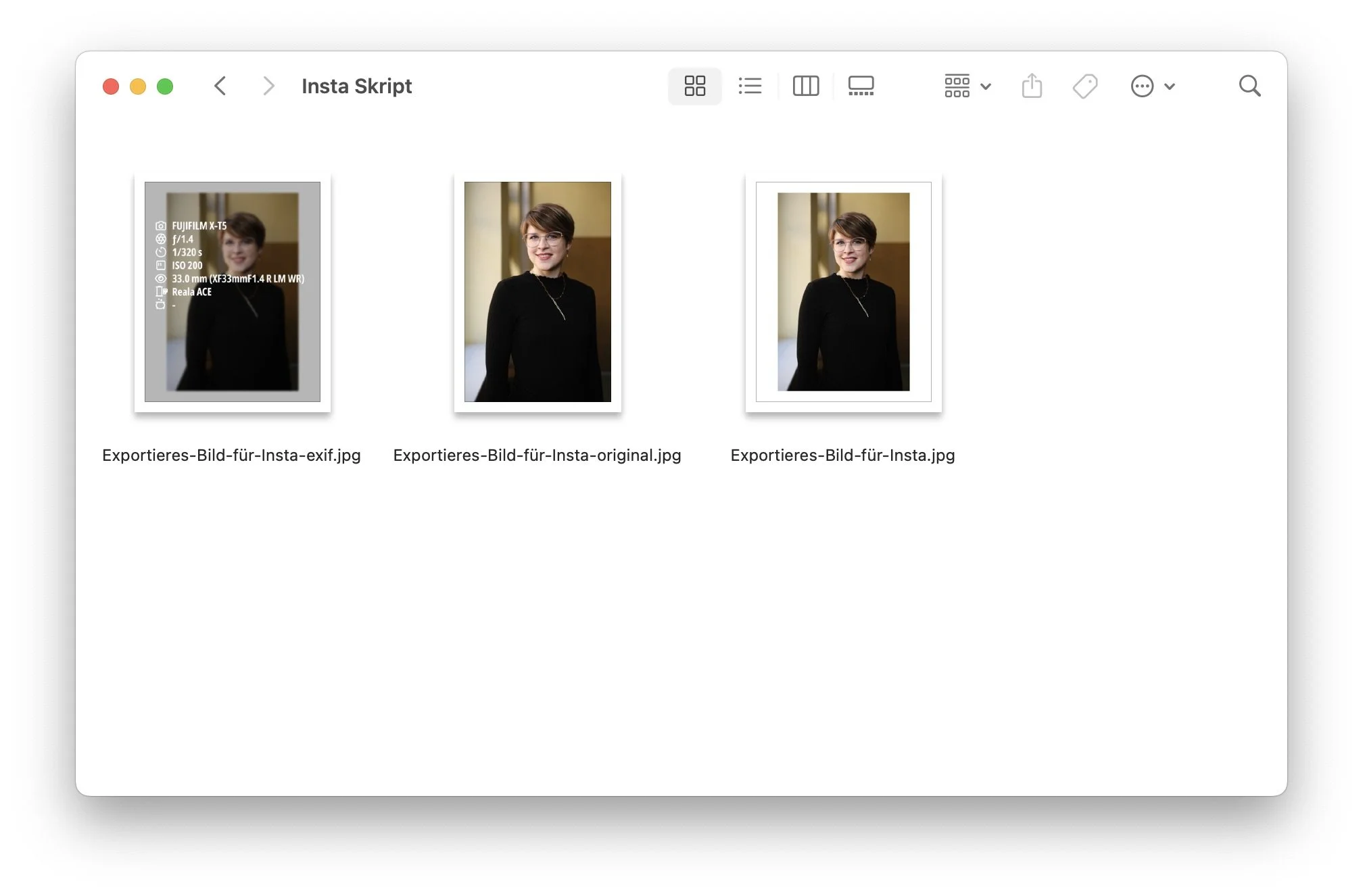The image size is (1363, 896).
Task: Expand the More actions dropdown chevron
Action: pos(1170,86)
